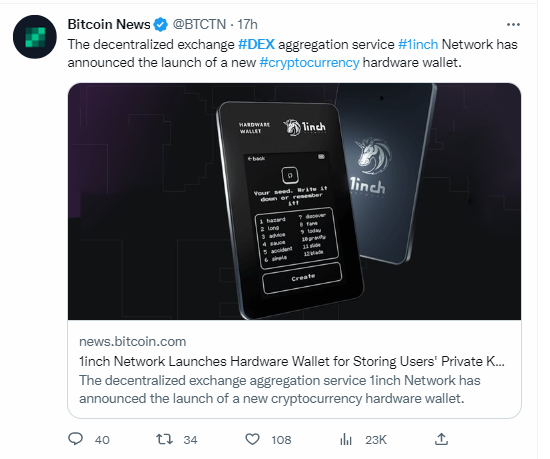Image resolution: width=550 pixels, height=459 pixels.
Task: Open the 1inch hardware wallet preview image
Action: (x=294, y=201)
